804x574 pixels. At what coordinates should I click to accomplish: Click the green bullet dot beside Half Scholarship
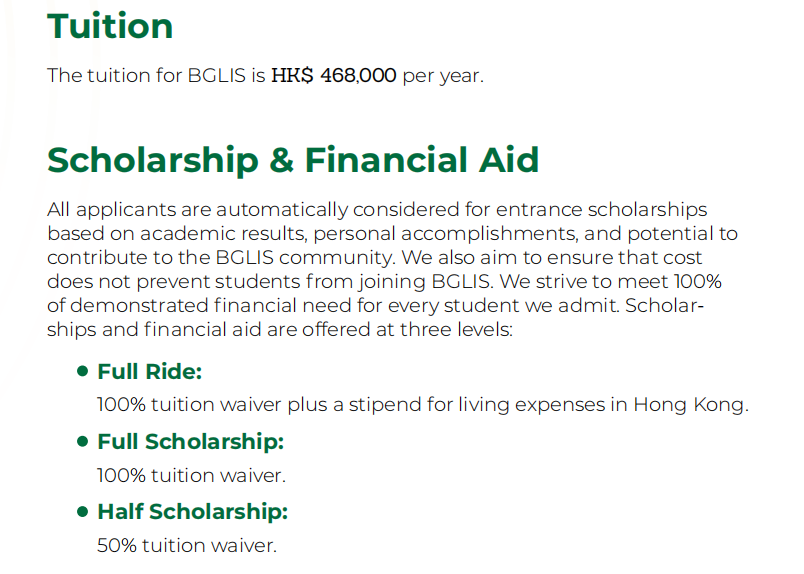(x=83, y=511)
